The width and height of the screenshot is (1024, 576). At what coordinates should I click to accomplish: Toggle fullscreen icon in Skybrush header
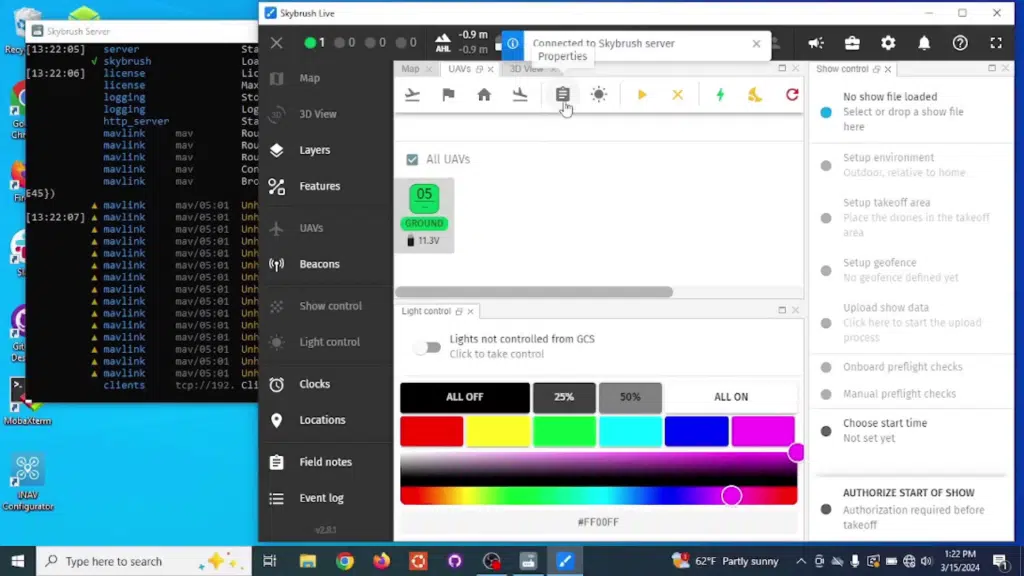pos(996,43)
